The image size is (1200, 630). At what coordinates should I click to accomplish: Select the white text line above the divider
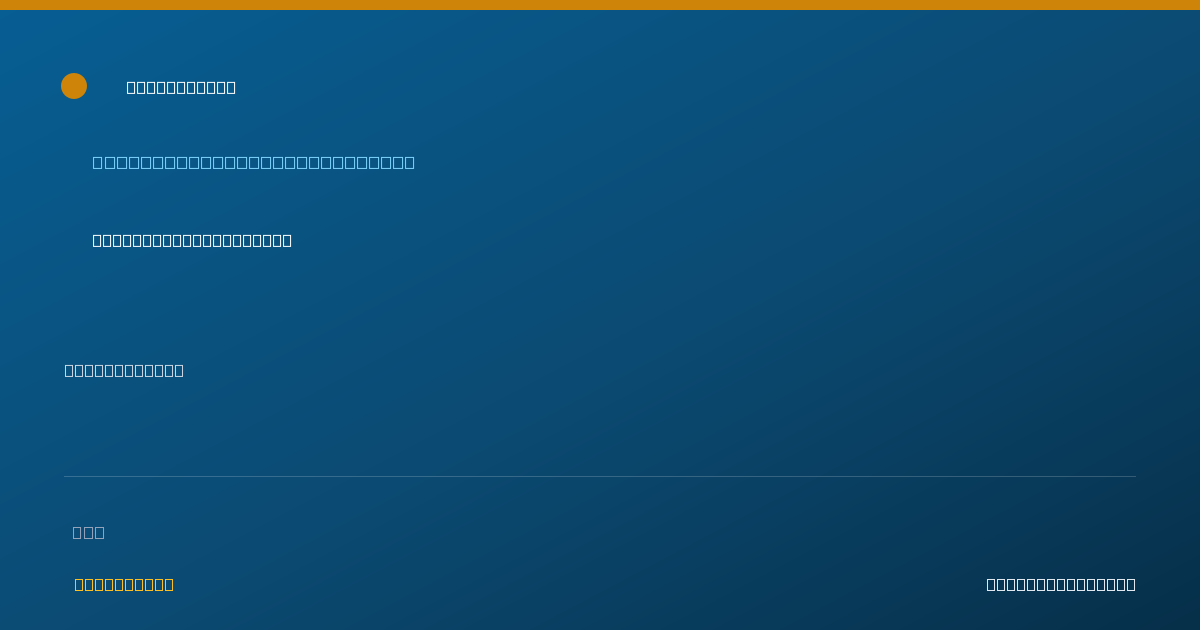(x=124, y=370)
